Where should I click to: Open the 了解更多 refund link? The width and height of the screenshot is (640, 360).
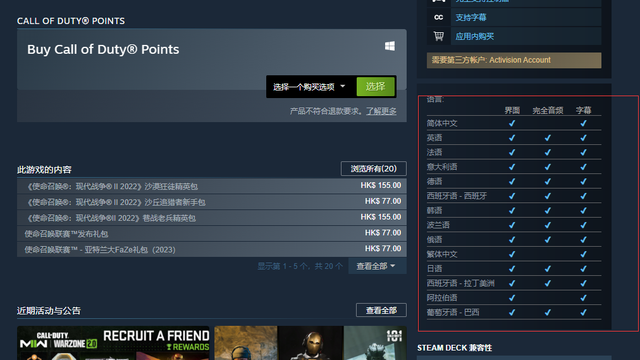381,111
